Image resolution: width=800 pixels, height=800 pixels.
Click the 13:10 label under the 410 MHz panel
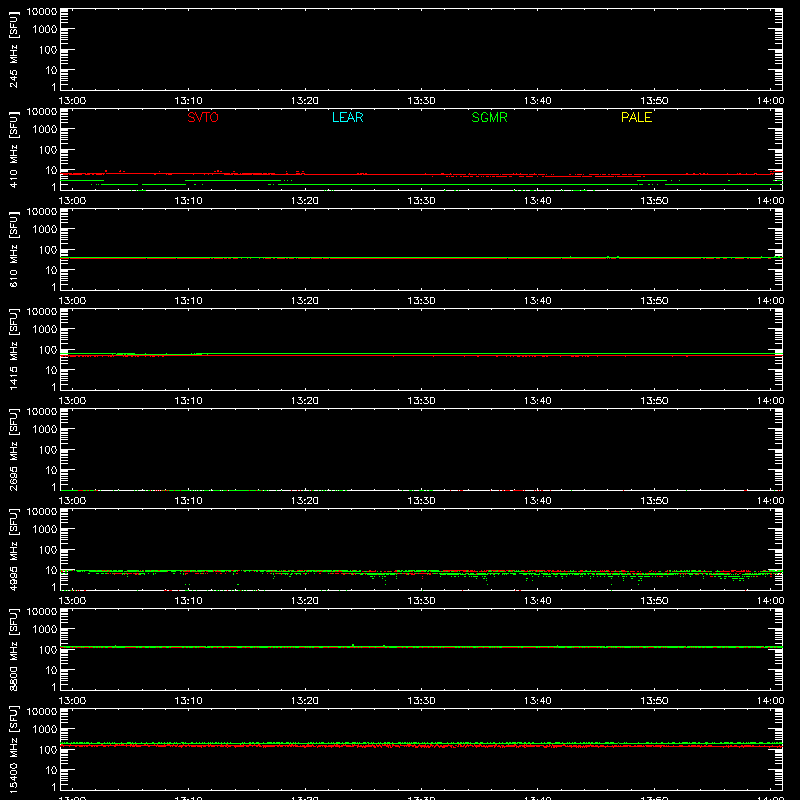tap(188, 201)
